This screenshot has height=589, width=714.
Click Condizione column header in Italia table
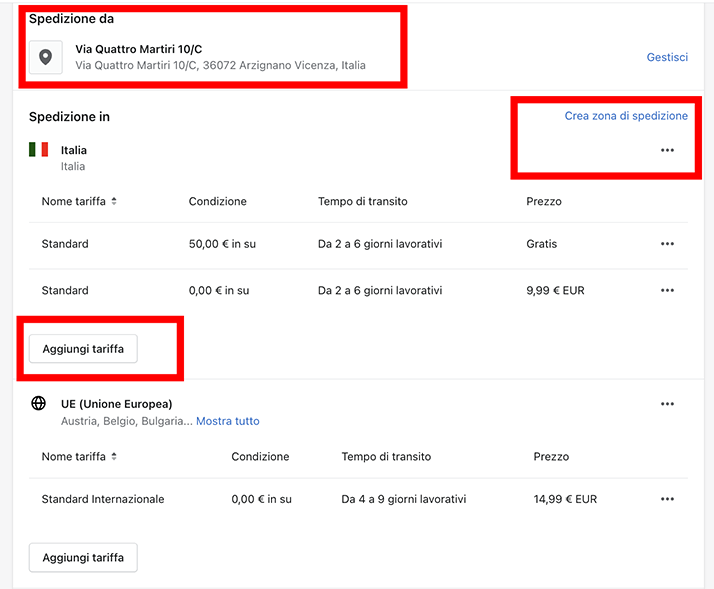coord(218,201)
